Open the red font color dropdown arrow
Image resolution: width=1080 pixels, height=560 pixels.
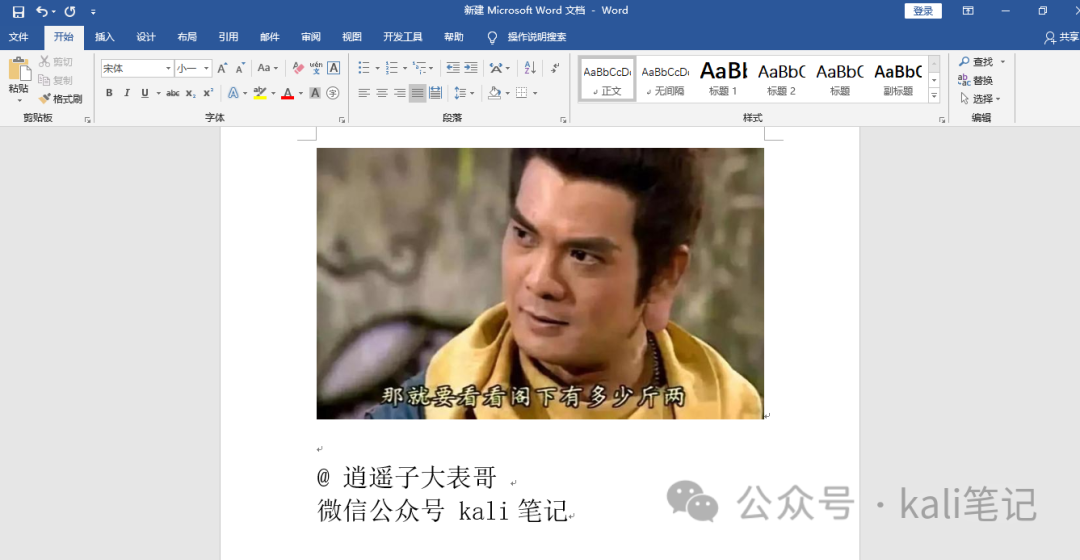click(301, 94)
